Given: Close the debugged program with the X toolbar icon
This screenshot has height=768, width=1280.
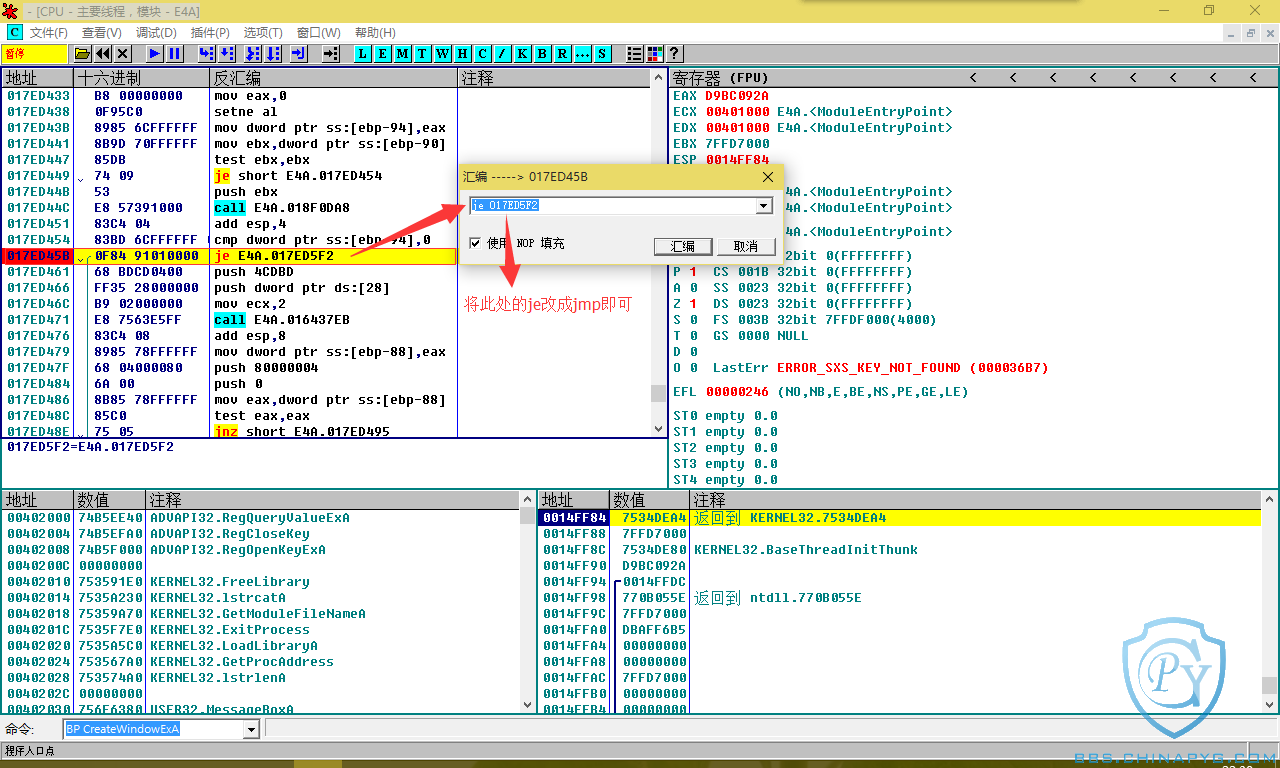Looking at the screenshot, I should 123,54.
